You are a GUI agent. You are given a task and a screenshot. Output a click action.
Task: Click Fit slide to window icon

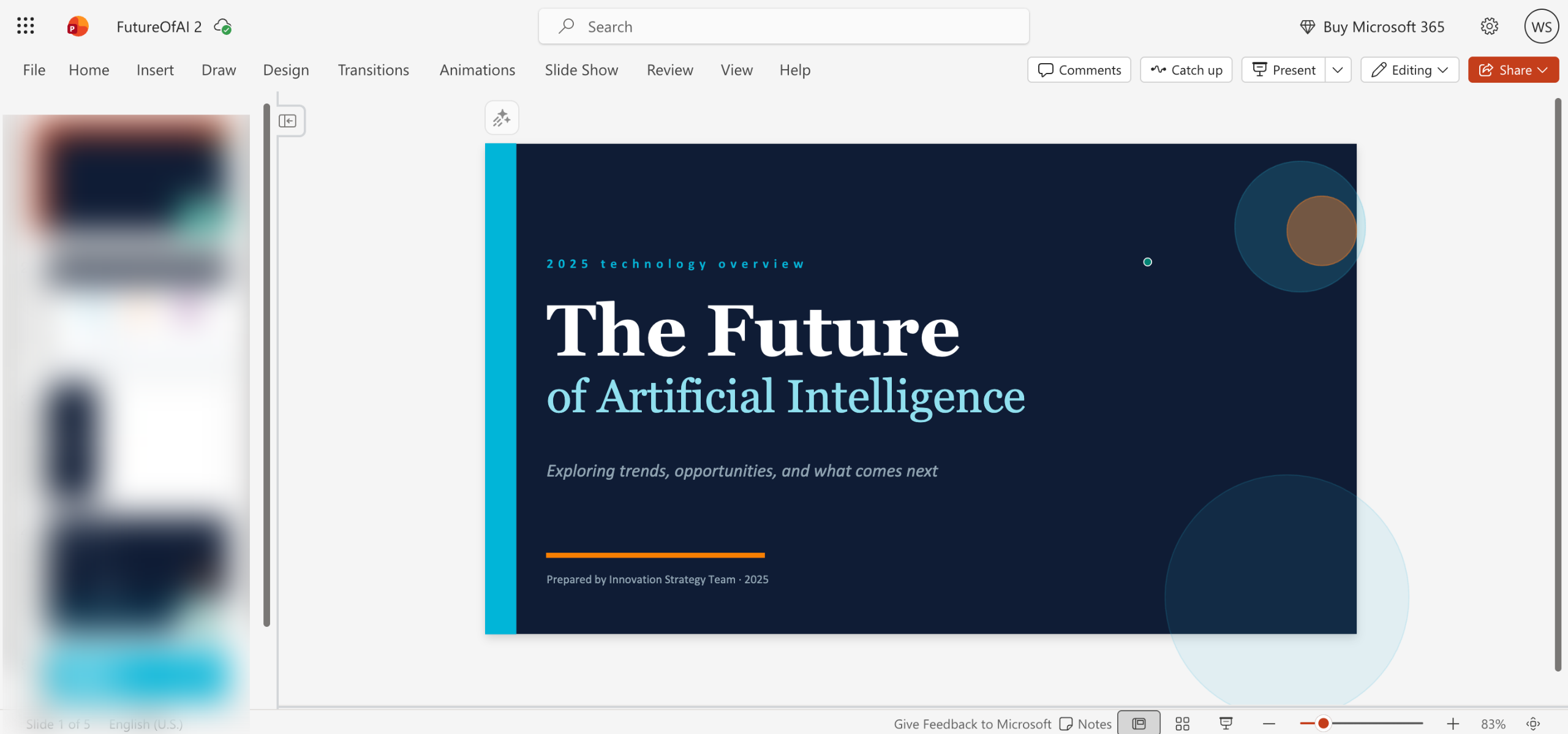click(x=1533, y=724)
